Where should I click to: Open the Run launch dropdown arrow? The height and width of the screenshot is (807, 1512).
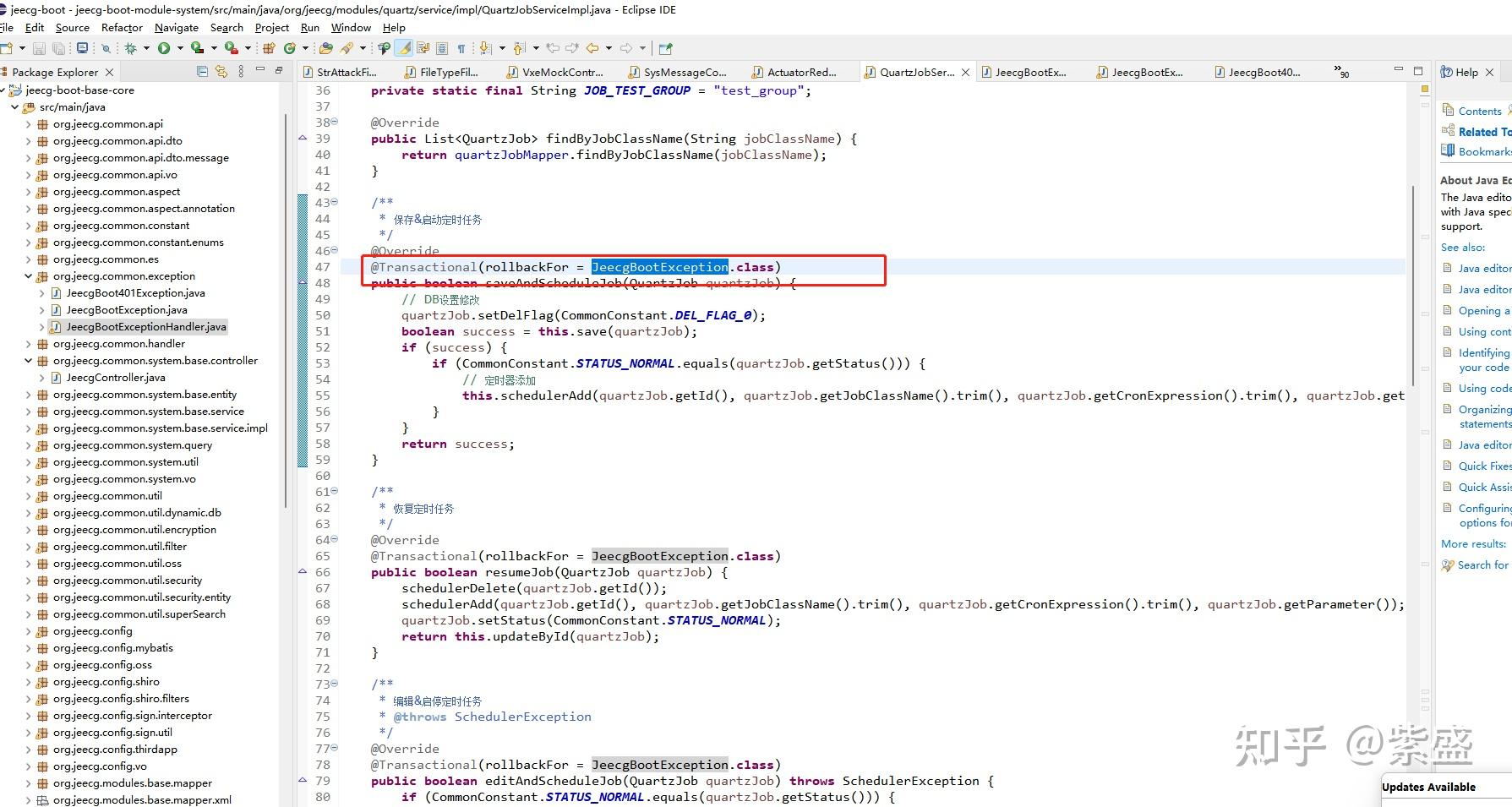click(180, 48)
